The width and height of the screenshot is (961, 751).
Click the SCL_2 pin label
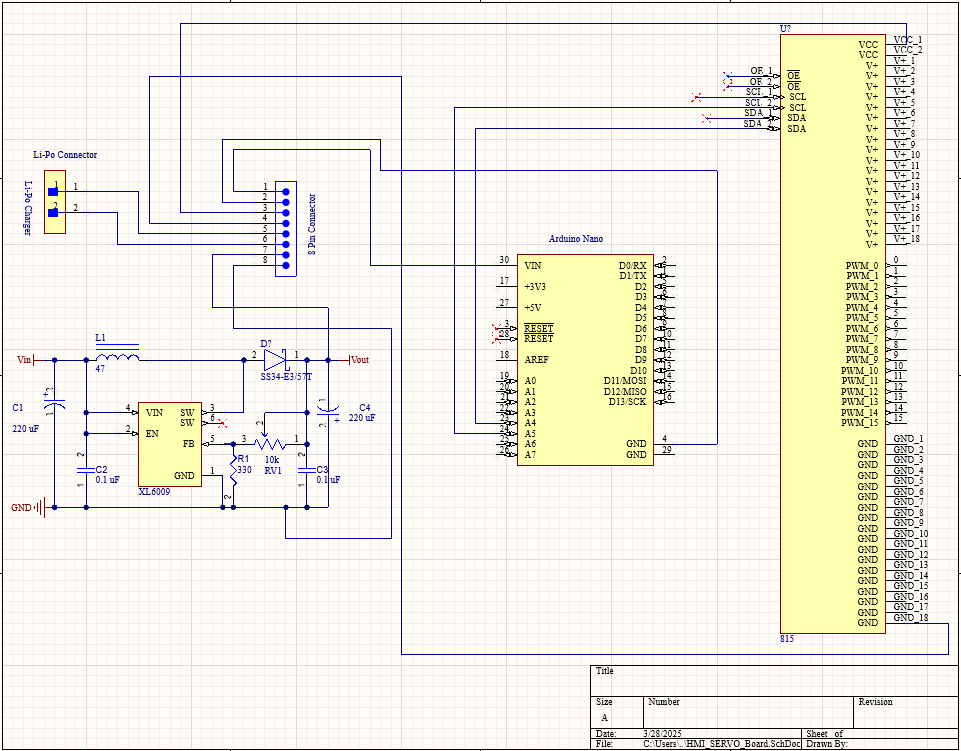(x=758, y=102)
